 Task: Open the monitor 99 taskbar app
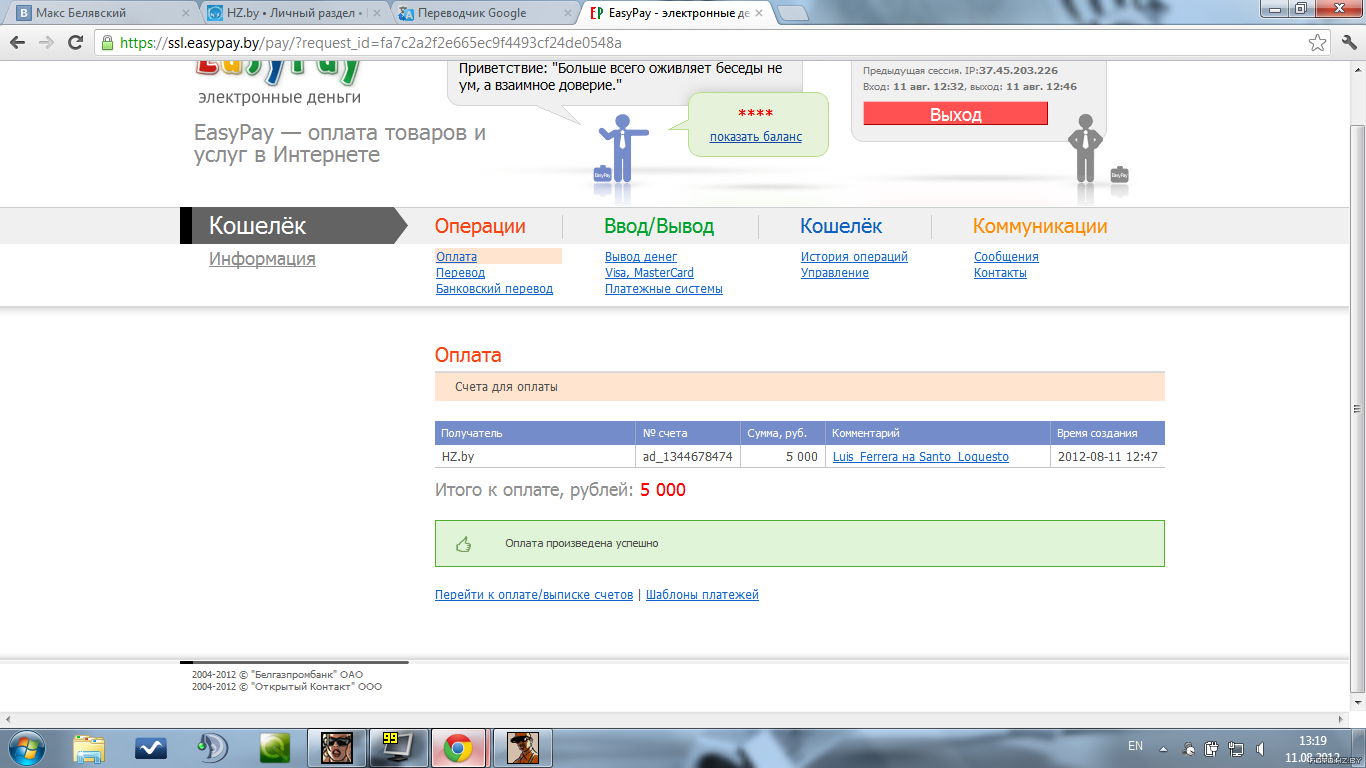397,748
